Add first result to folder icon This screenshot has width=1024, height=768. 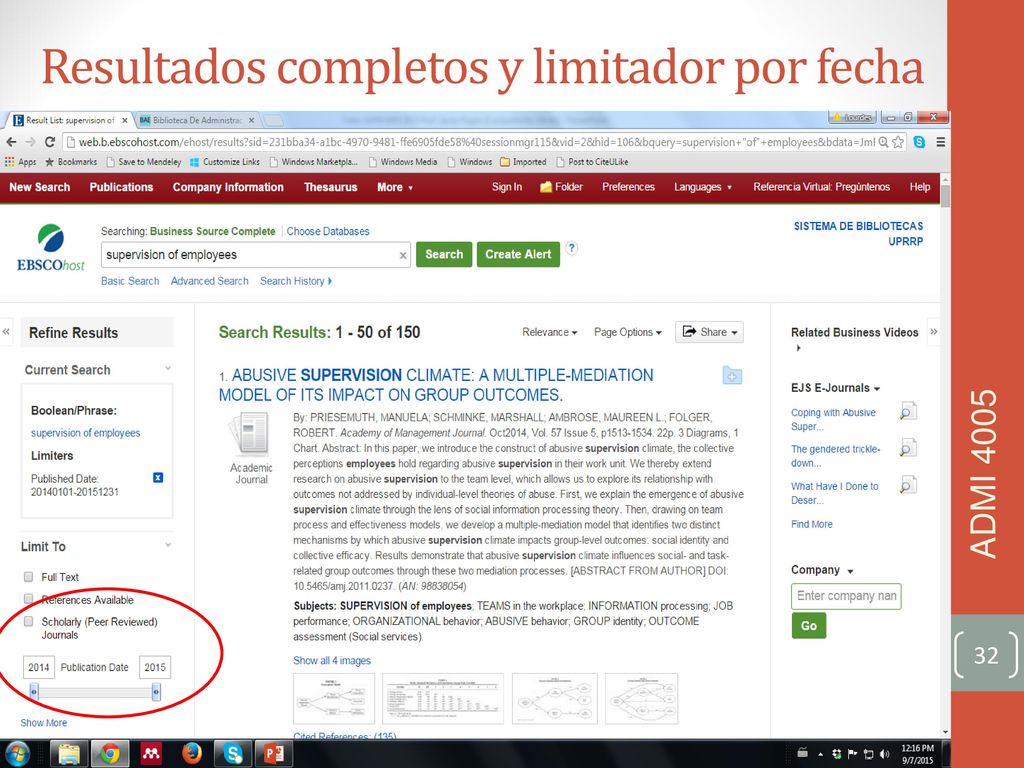[x=732, y=376]
